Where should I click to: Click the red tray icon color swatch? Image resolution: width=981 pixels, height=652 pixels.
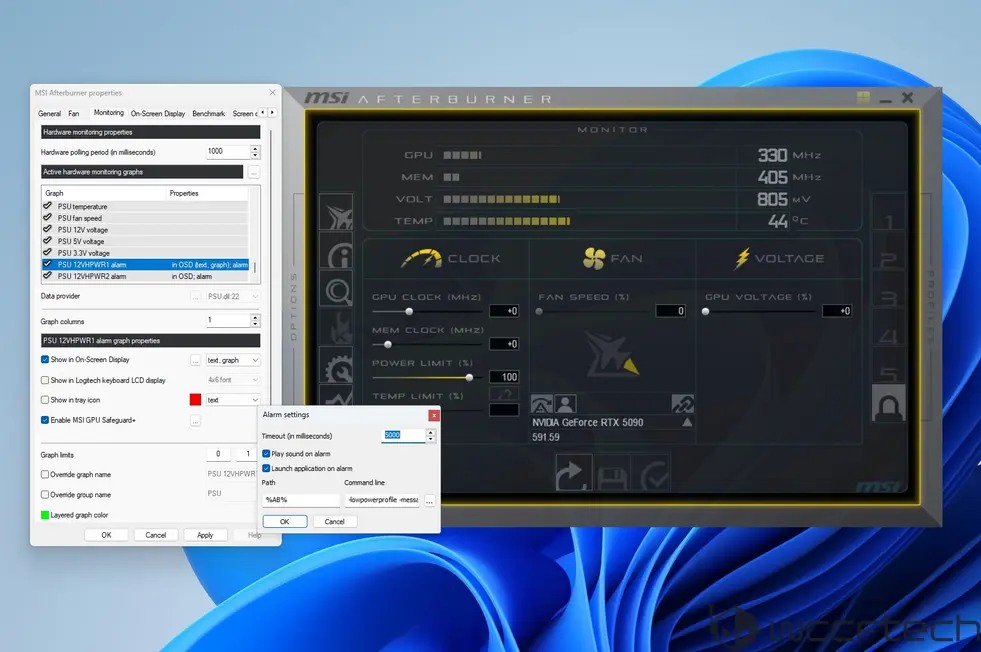[195, 400]
